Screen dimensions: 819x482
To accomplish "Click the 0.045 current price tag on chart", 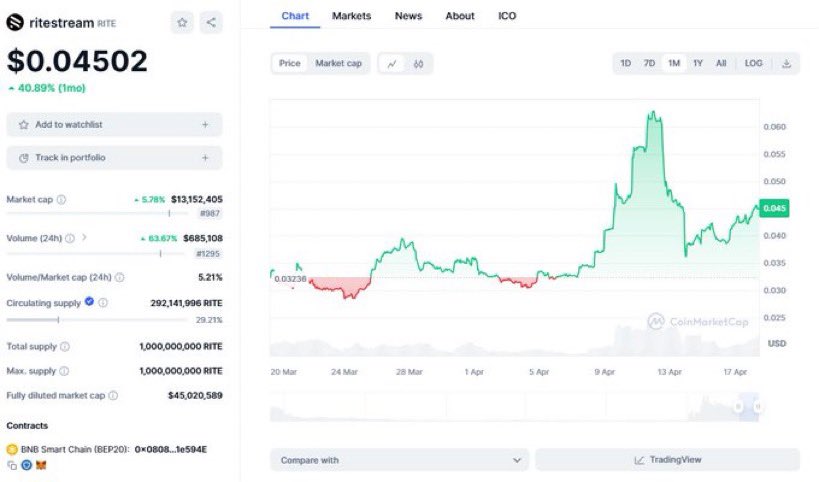I will (x=774, y=208).
